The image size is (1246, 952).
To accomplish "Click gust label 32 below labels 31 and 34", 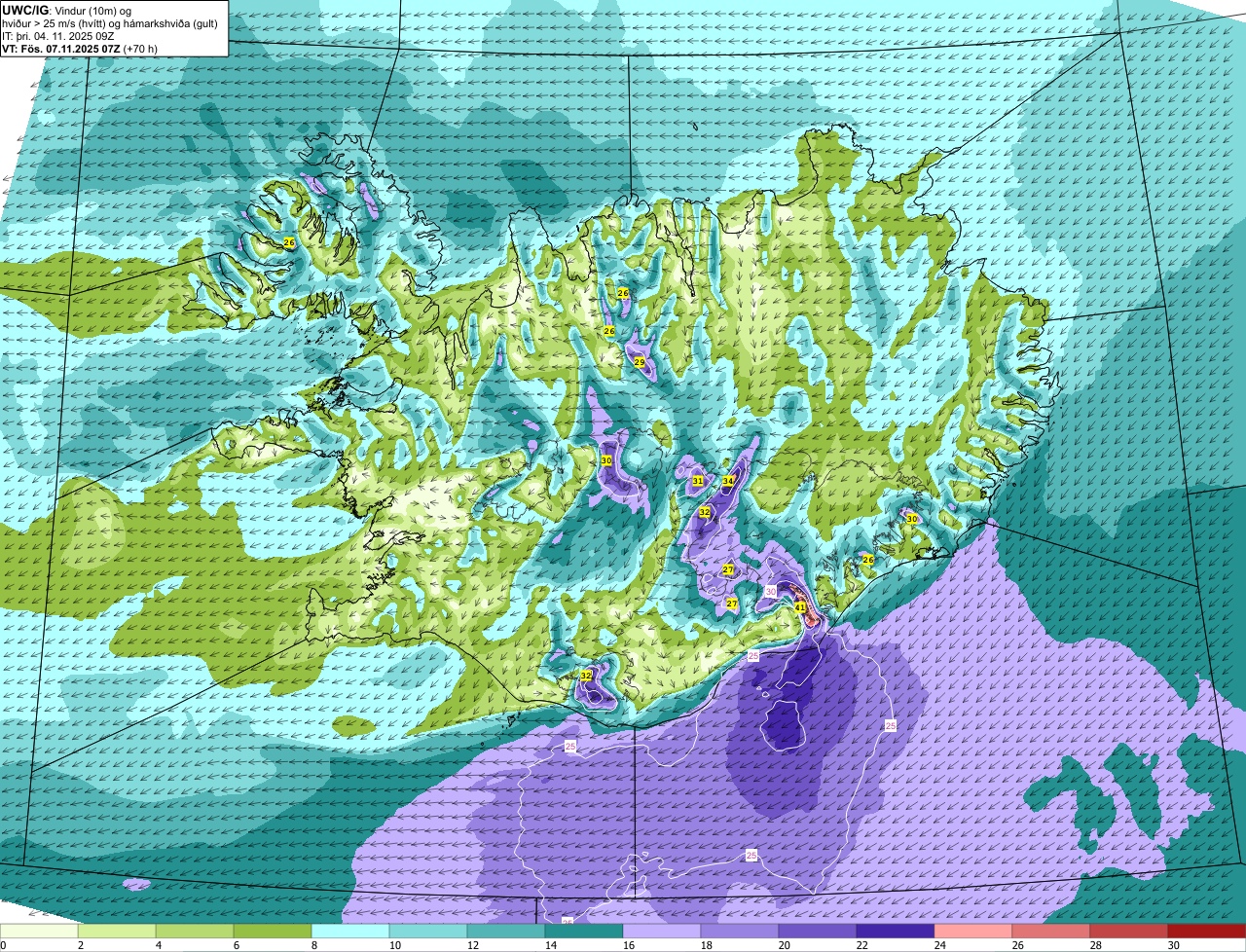I will (704, 512).
